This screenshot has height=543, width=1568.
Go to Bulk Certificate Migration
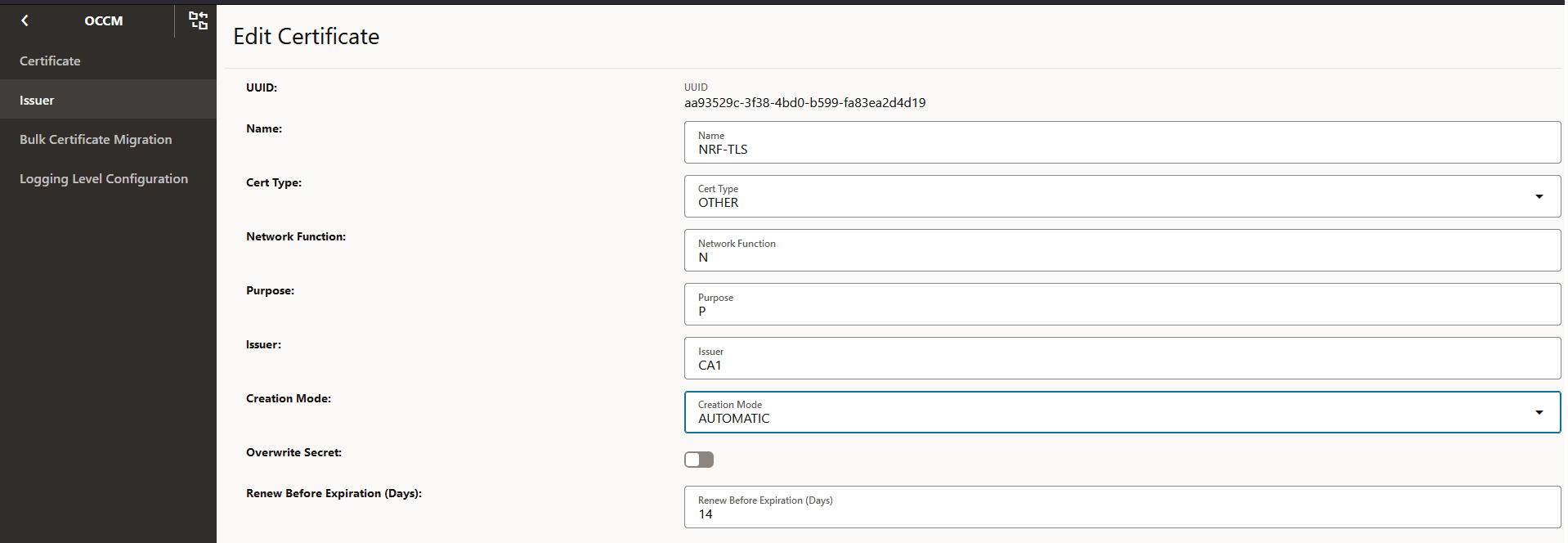96,139
